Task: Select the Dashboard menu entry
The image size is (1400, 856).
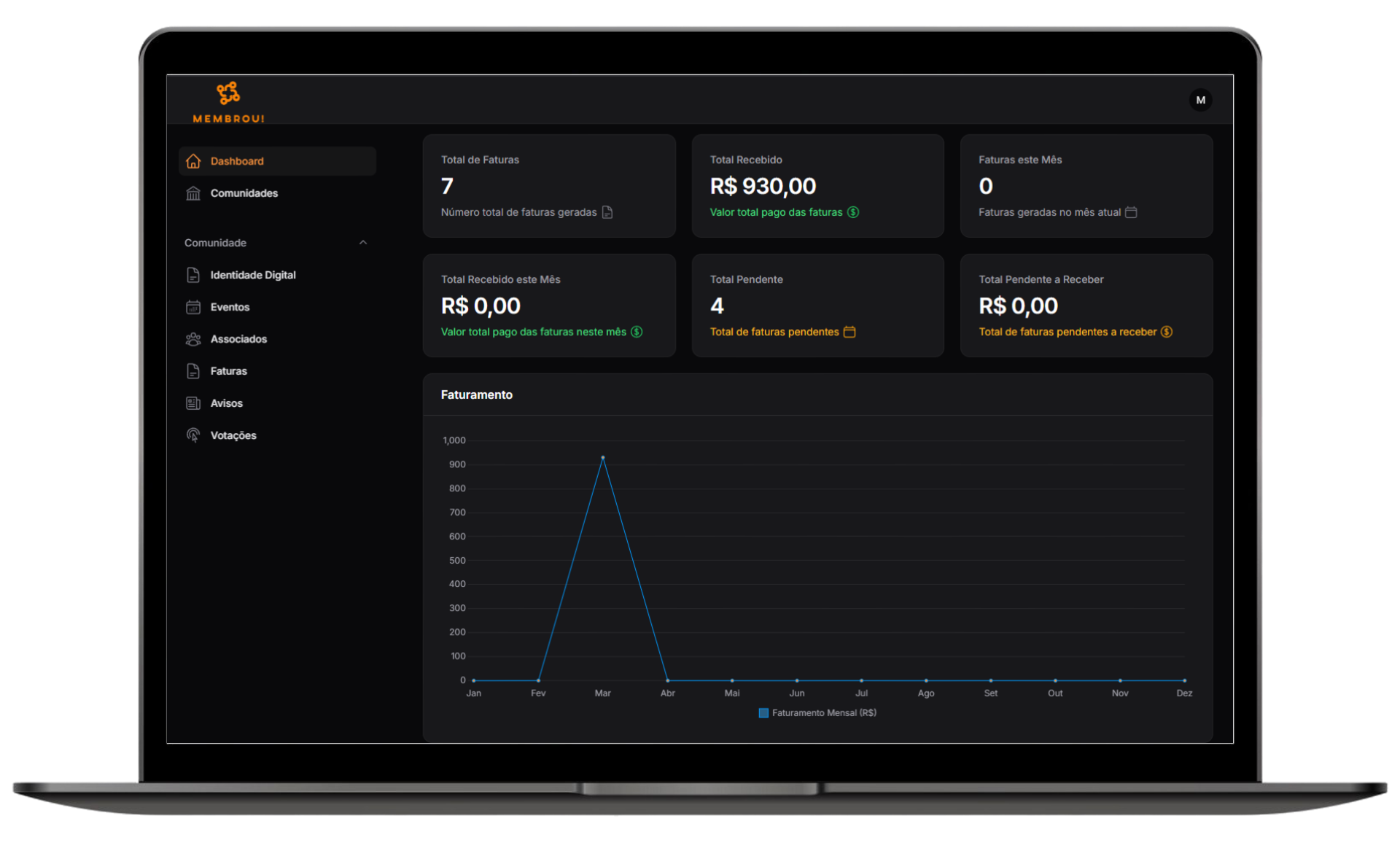Action: coord(237,160)
